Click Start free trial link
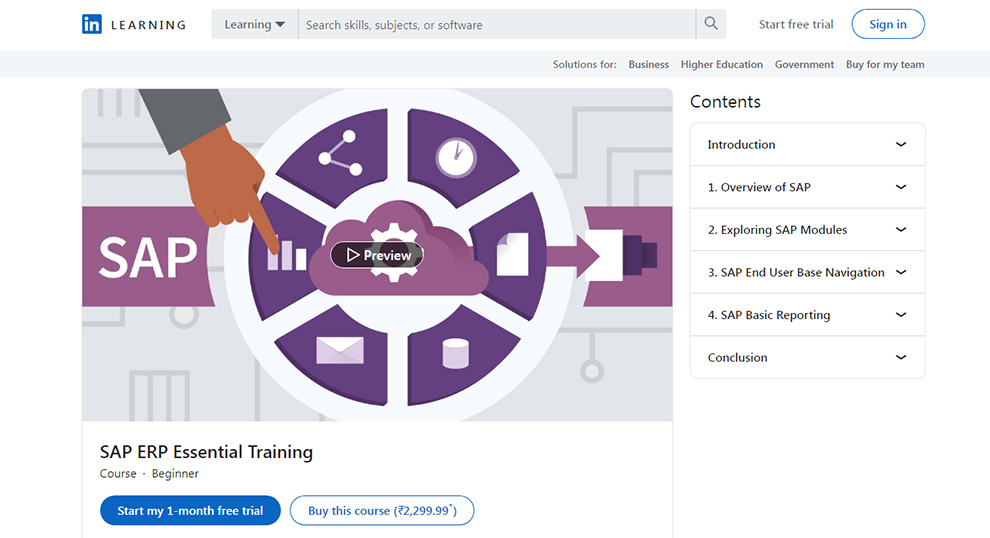The image size is (990, 538). tap(796, 24)
